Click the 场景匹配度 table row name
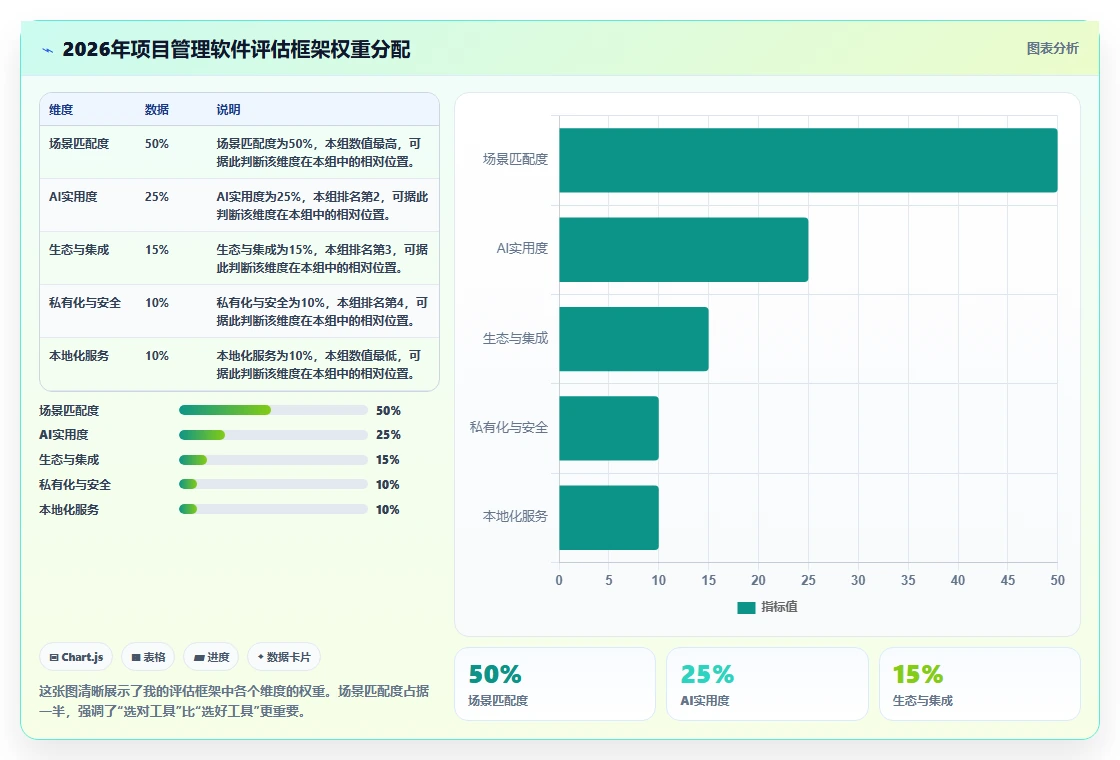Image resolution: width=1120 pixels, height=760 pixels. (x=79, y=144)
